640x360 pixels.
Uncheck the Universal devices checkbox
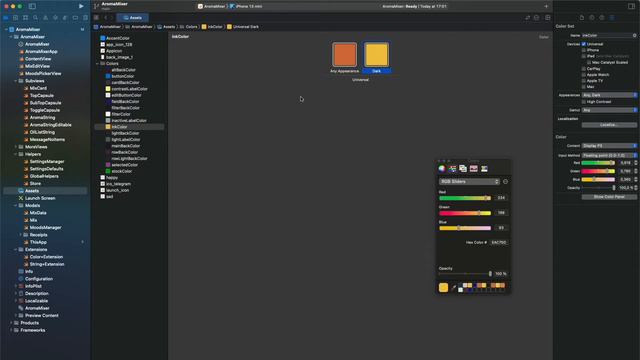[x=584, y=44]
